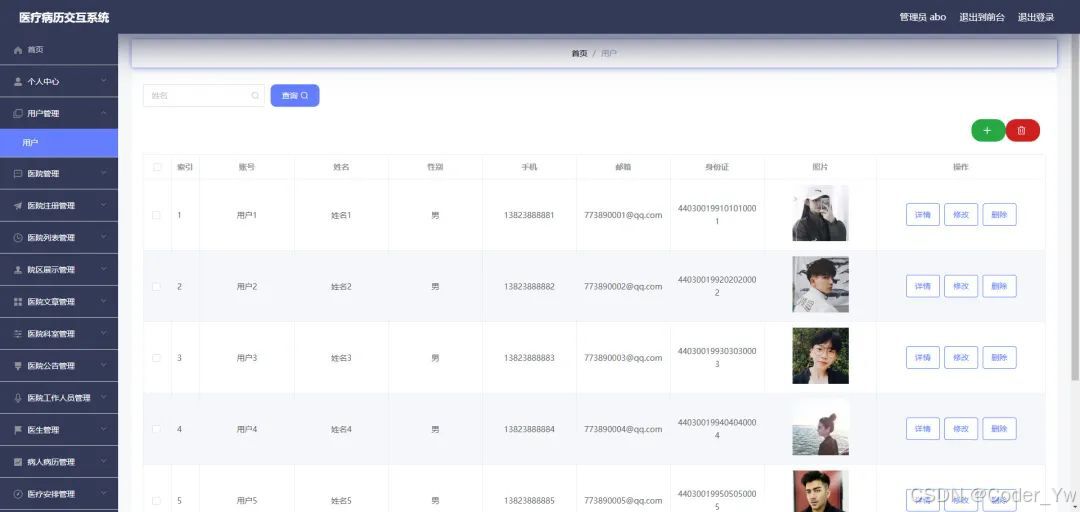
Task: Click the home icon beside 首页 in sidebar
Action: point(18,50)
